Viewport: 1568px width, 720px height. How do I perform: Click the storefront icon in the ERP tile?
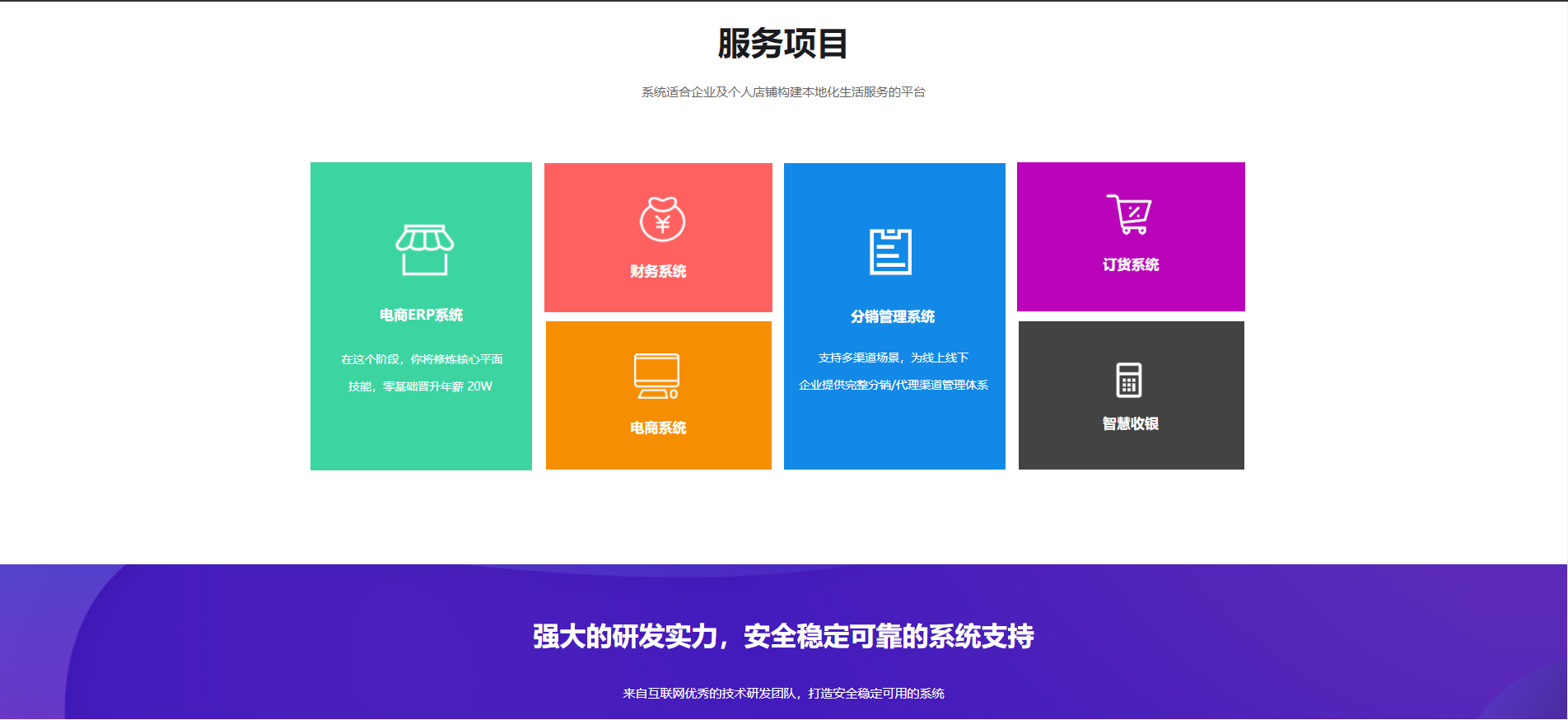coord(424,250)
